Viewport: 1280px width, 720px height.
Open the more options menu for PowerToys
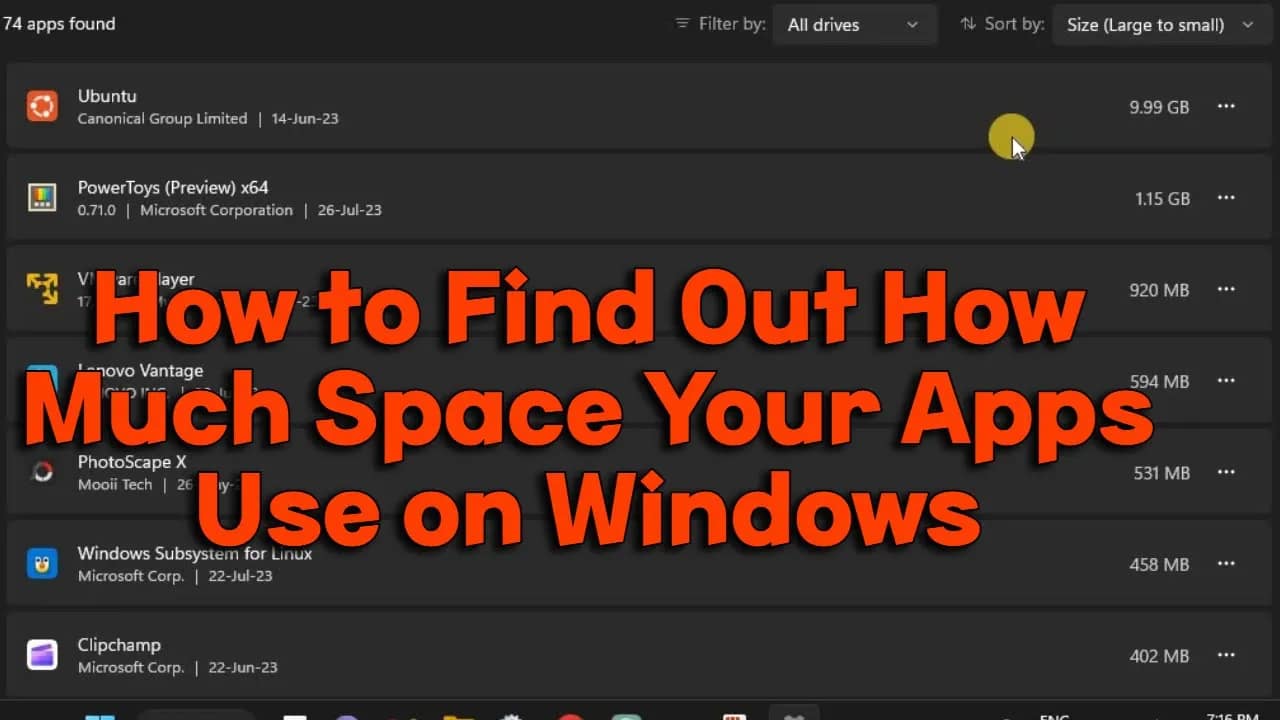[x=1226, y=198]
